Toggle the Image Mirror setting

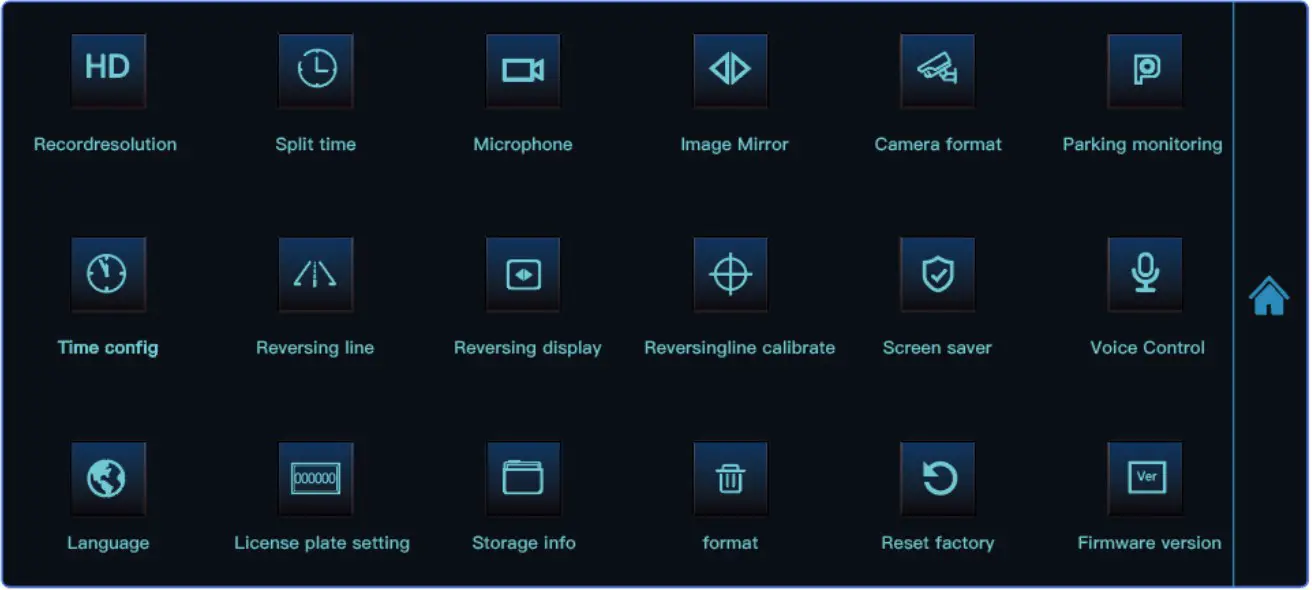(730, 70)
